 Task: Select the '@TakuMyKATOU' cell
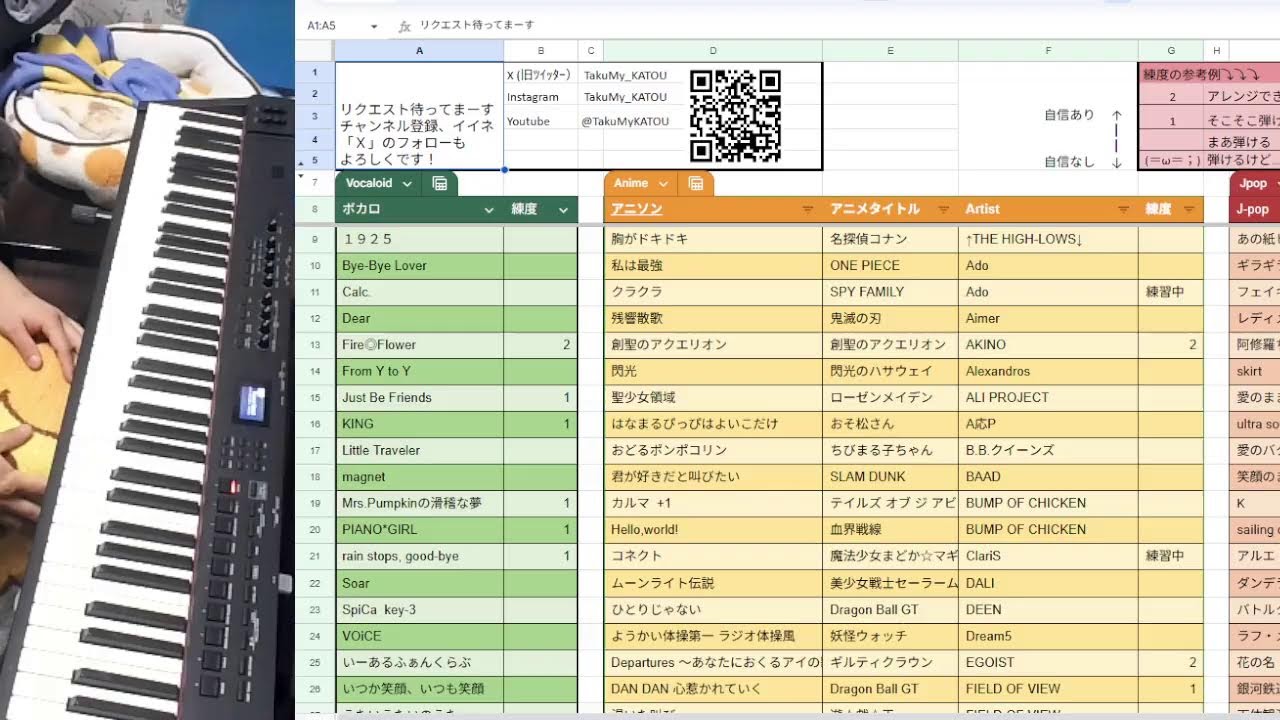click(x=625, y=121)
